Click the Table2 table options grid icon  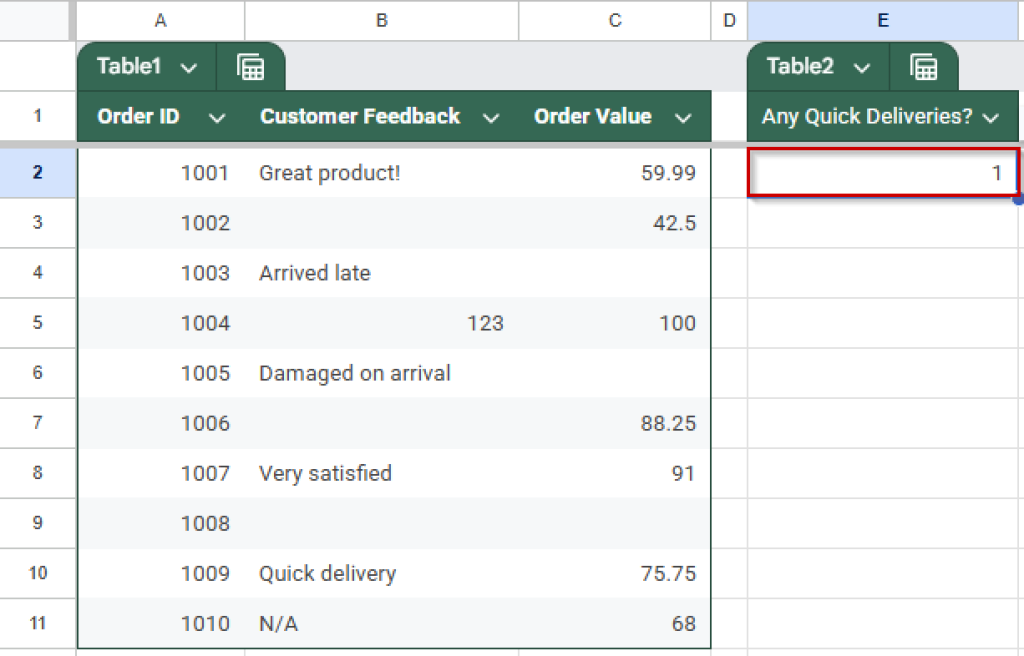click(x=924, y=67)
